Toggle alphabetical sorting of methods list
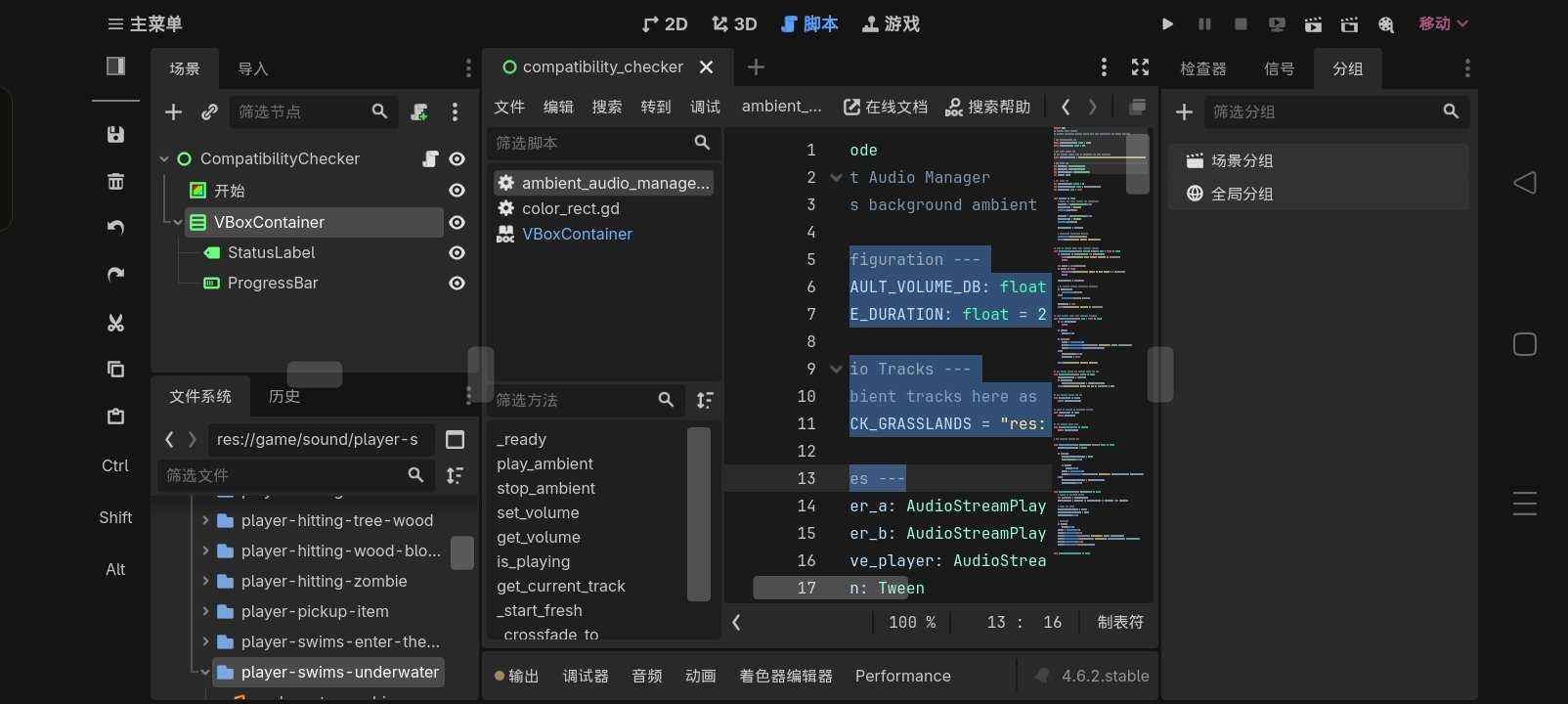Image resolution: width=1568 pixels, height=704 pixels. pyautogui.click(x=705, y=400)
